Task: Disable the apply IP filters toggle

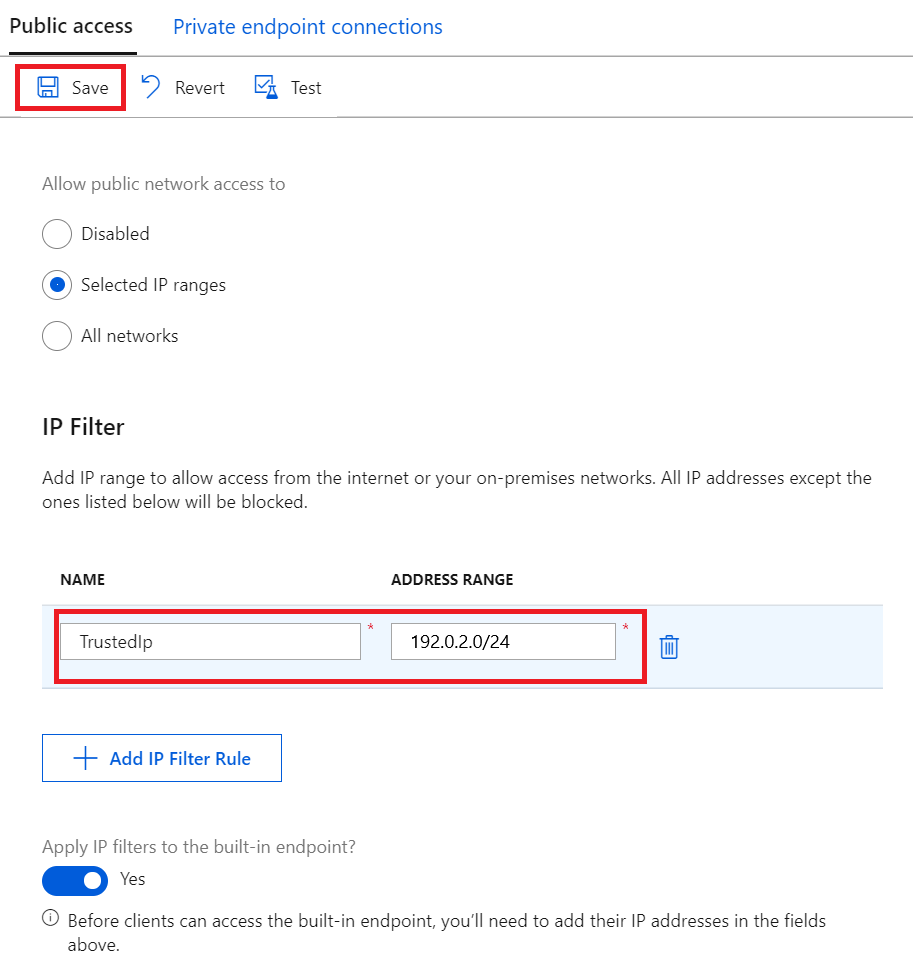Action: point(74,880)
